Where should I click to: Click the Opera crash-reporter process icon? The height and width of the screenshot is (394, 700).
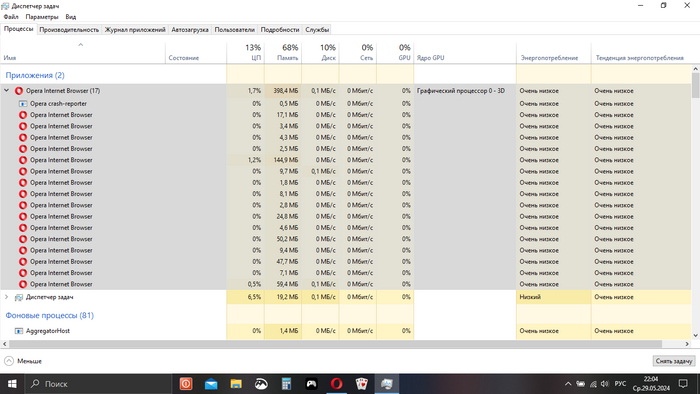[23, 104]
